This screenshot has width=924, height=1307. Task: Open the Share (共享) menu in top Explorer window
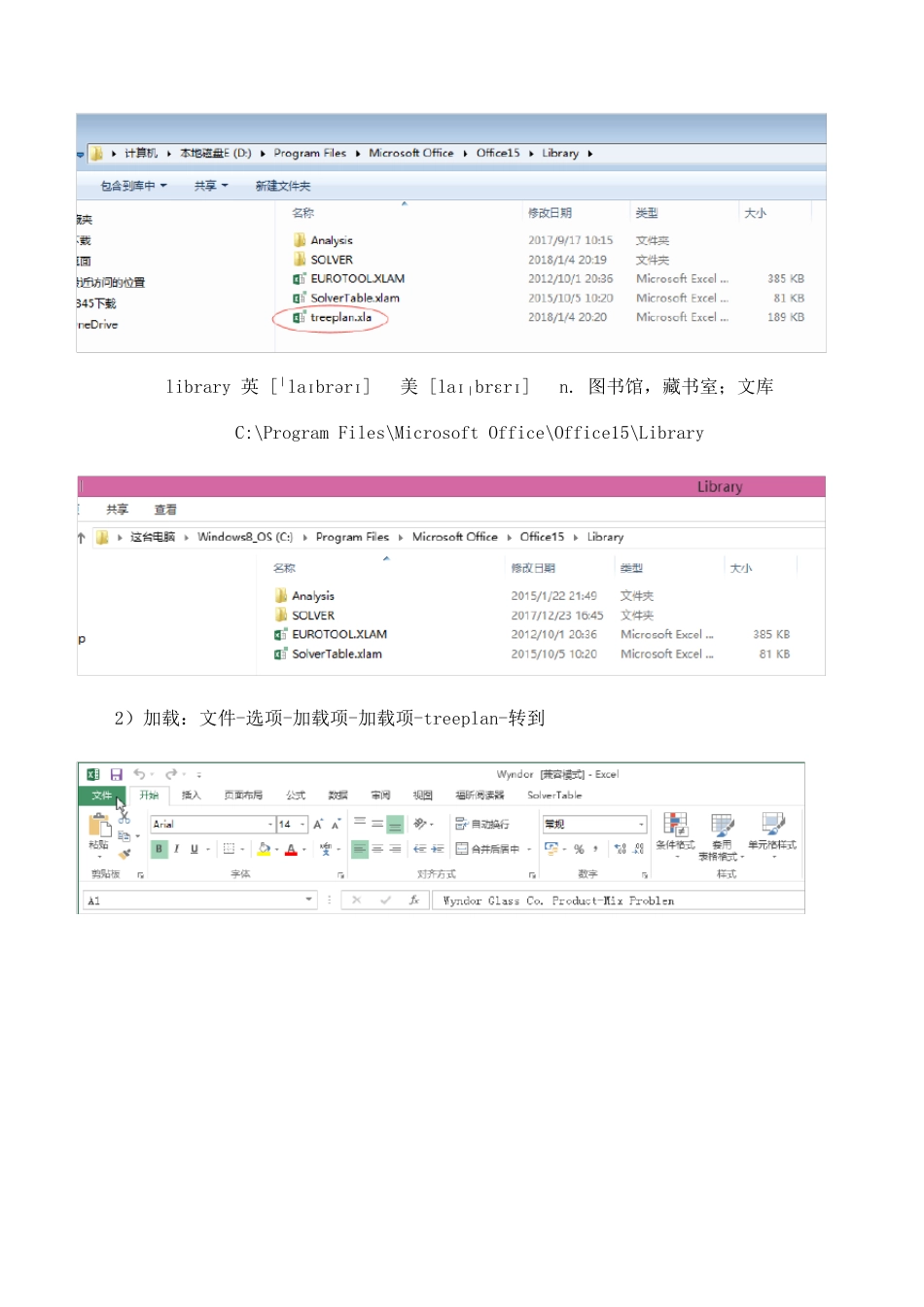coord(210,186)
